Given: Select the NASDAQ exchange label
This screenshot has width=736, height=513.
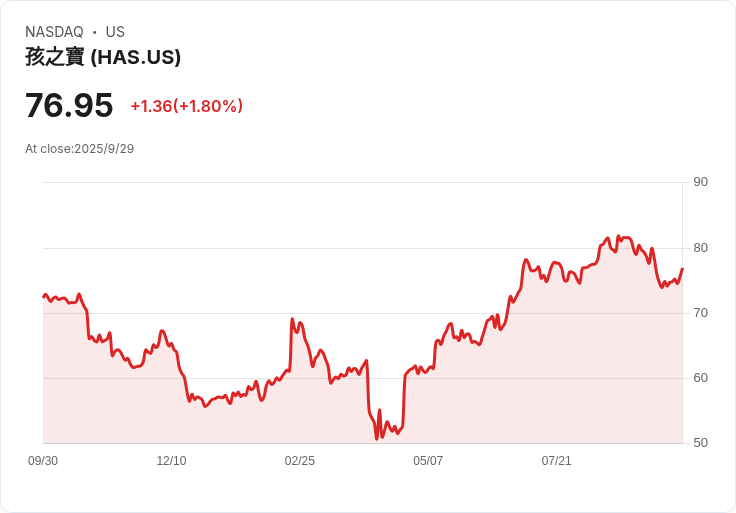Looking at the screenshot, I should pos(54,32).
